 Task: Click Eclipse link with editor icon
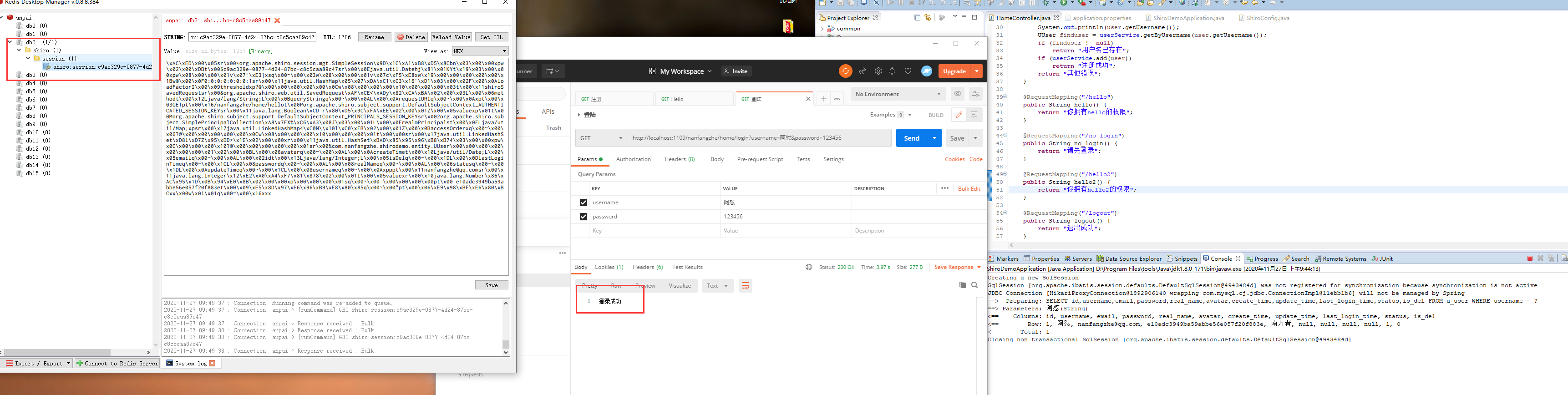click(x=928, y=18)
